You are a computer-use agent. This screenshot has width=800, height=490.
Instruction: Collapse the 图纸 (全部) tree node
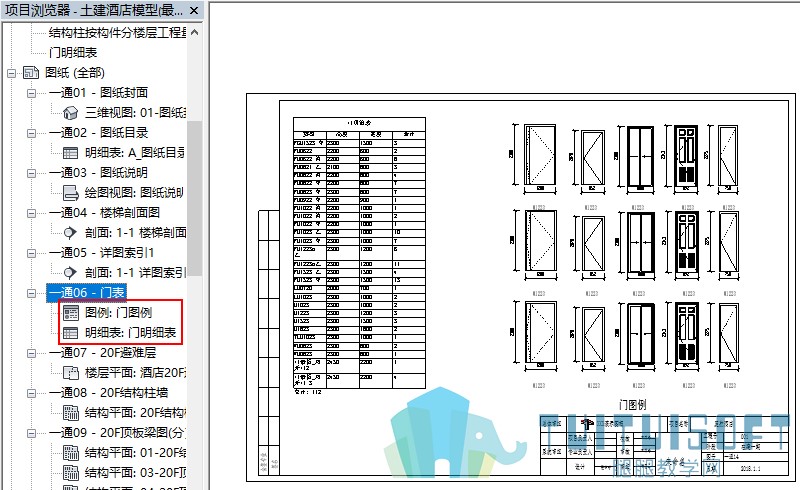tap(11, 73)
